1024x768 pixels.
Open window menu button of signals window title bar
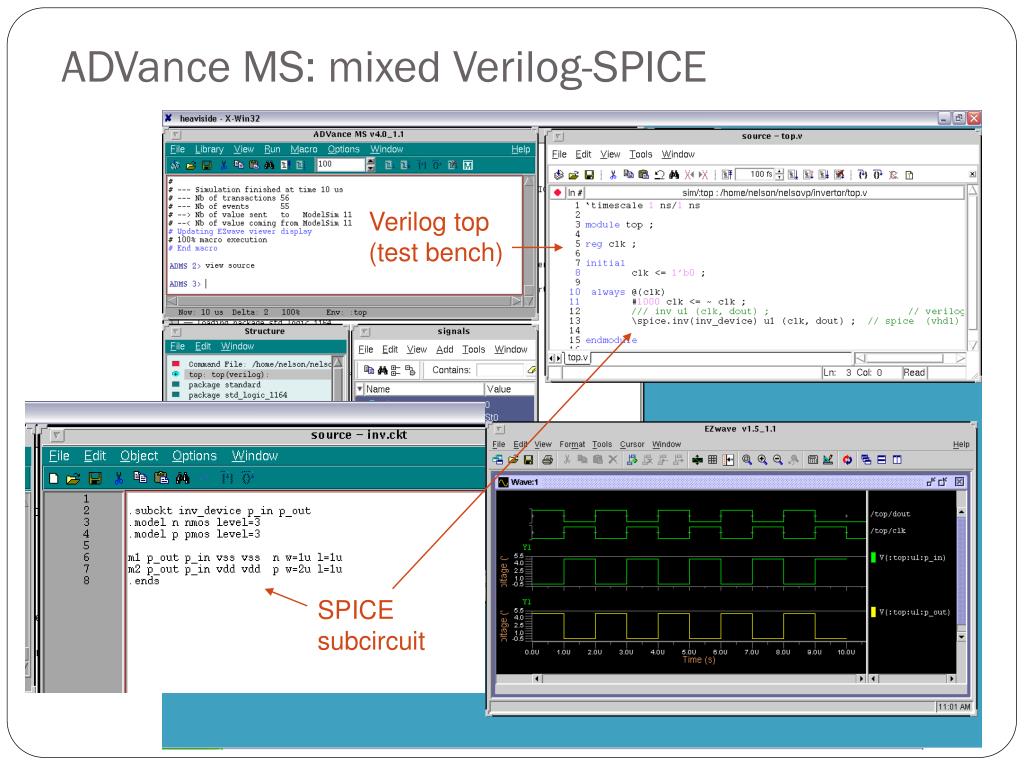click(x=365, y=332)
